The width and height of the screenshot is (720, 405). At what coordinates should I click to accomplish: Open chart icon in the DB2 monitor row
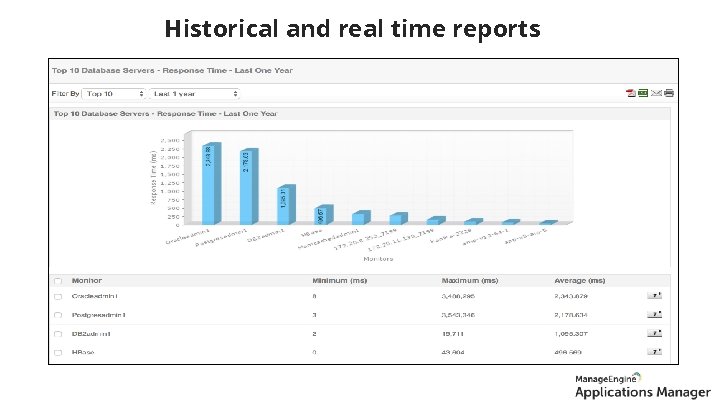655,333
